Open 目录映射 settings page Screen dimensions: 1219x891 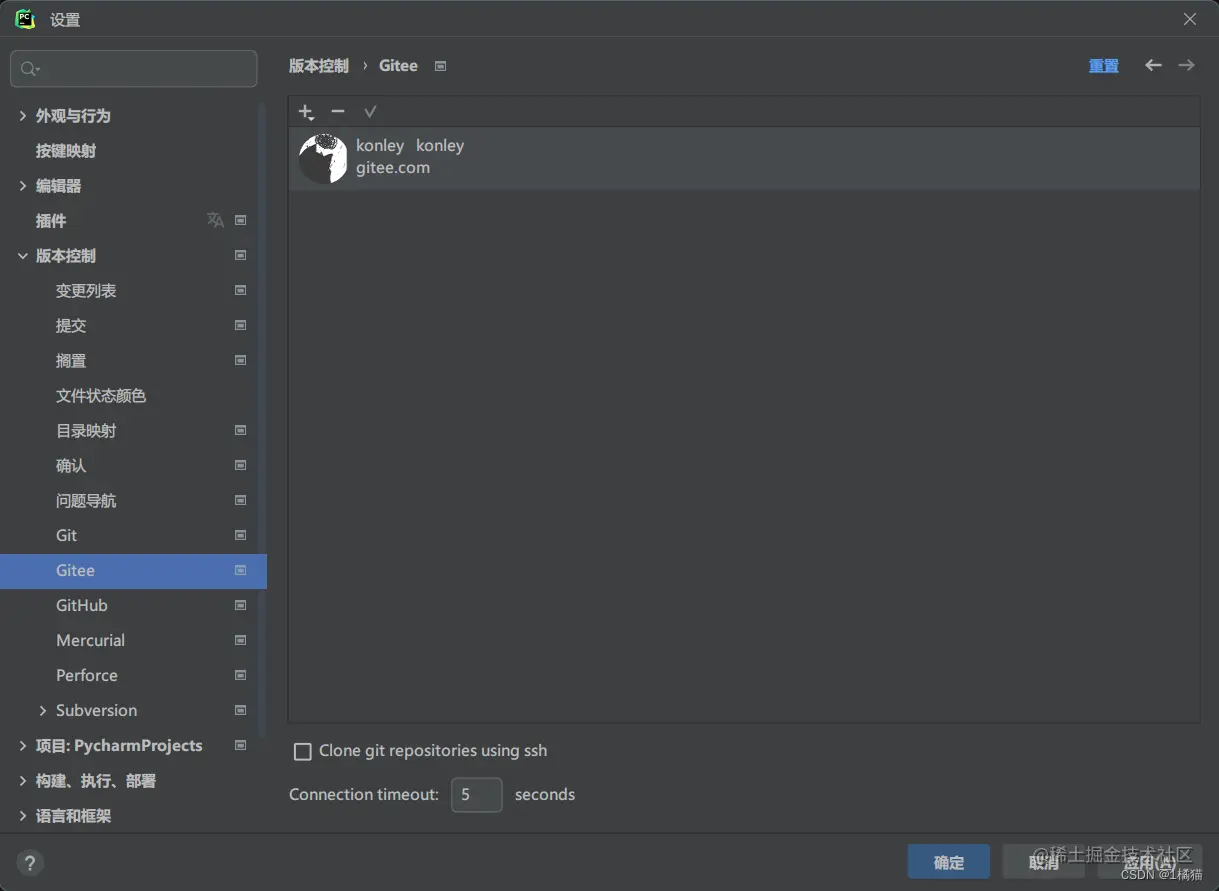click(x=86, y=431)
